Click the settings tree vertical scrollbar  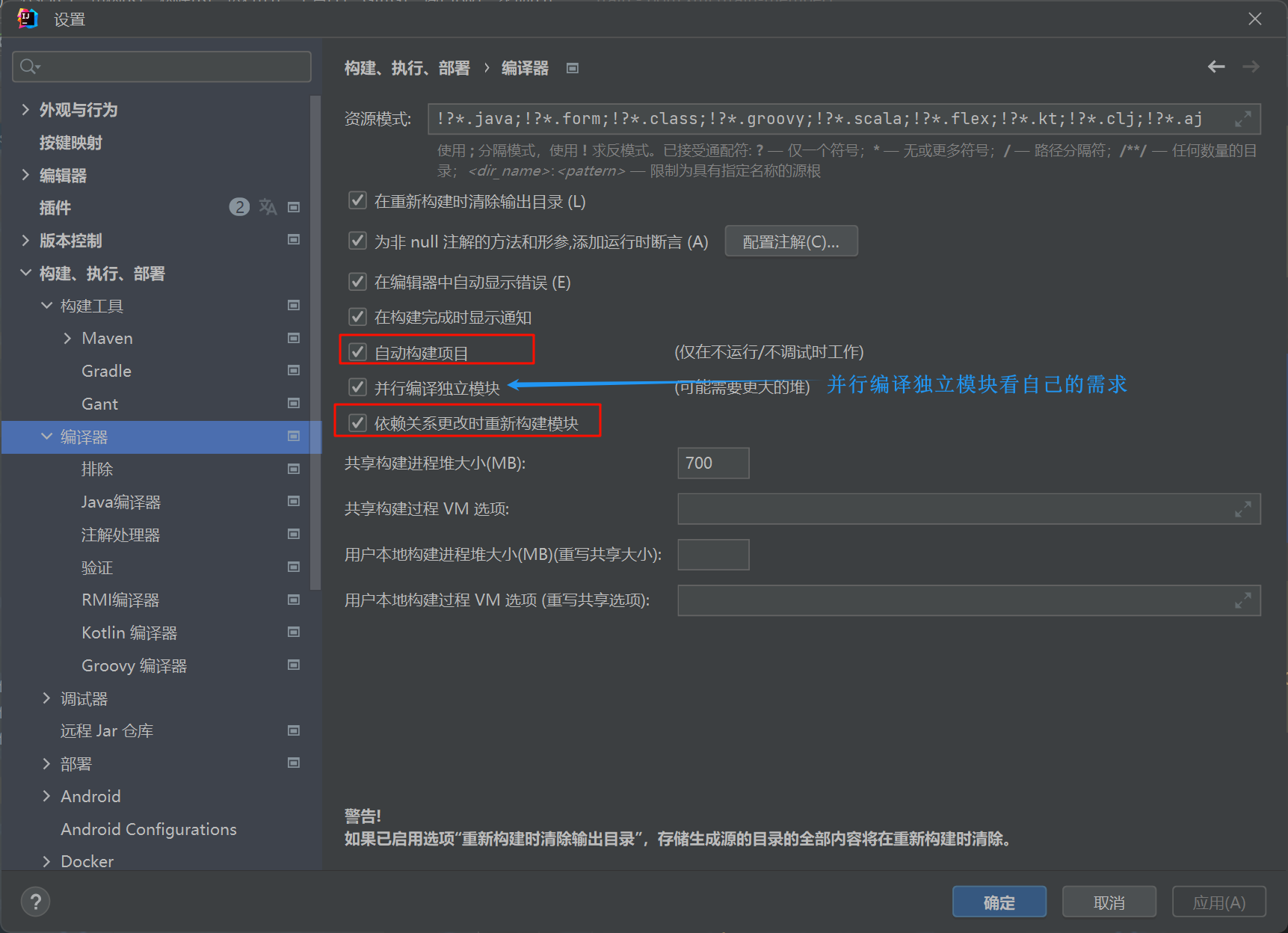pos(315,344)
